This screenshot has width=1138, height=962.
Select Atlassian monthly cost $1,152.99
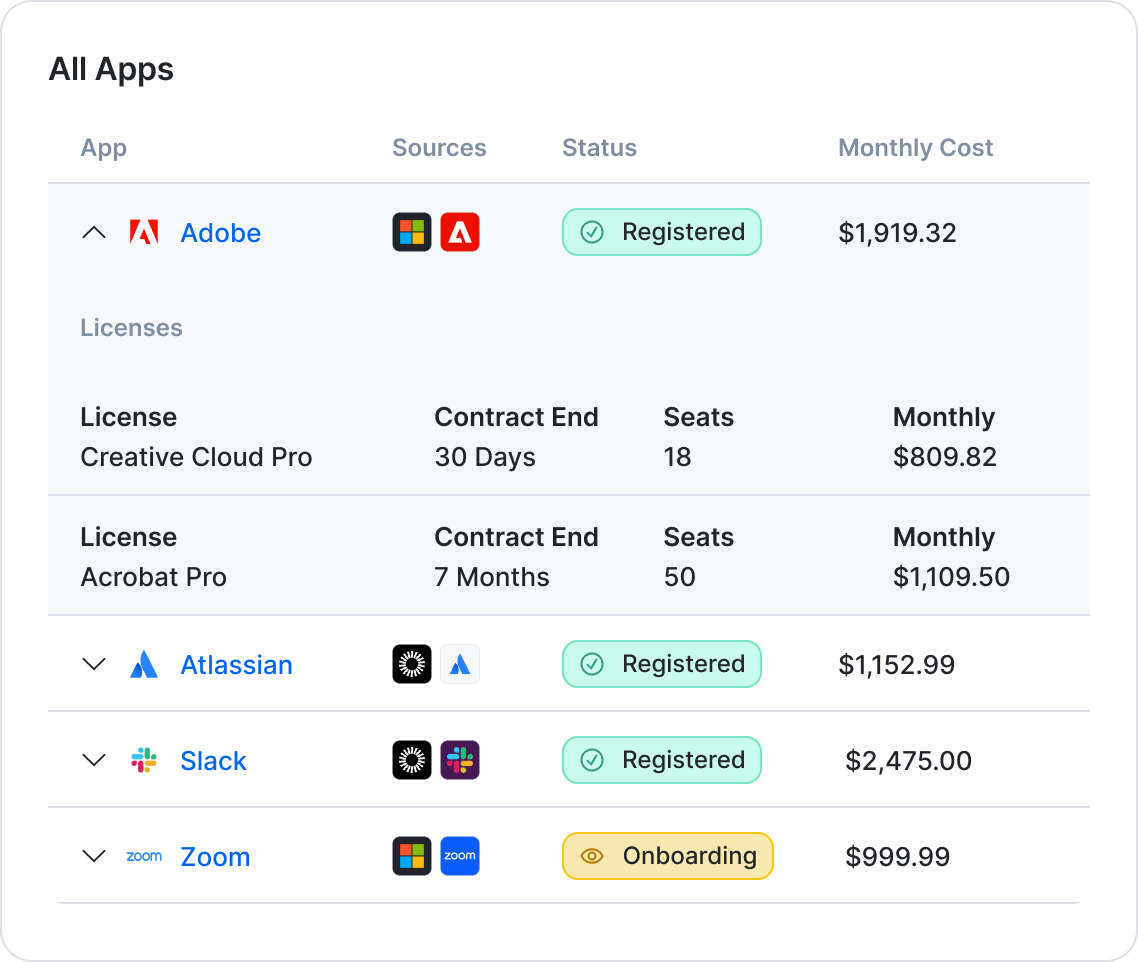pos(896,665)
